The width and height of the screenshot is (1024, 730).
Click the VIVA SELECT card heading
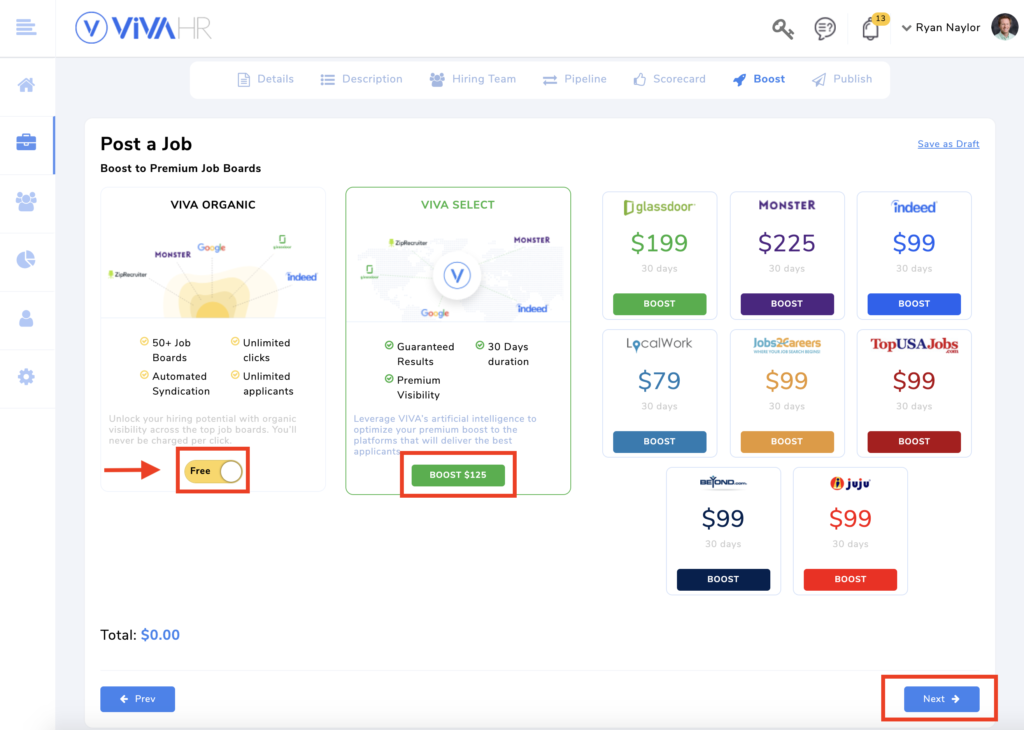click(x=458, y=205)
